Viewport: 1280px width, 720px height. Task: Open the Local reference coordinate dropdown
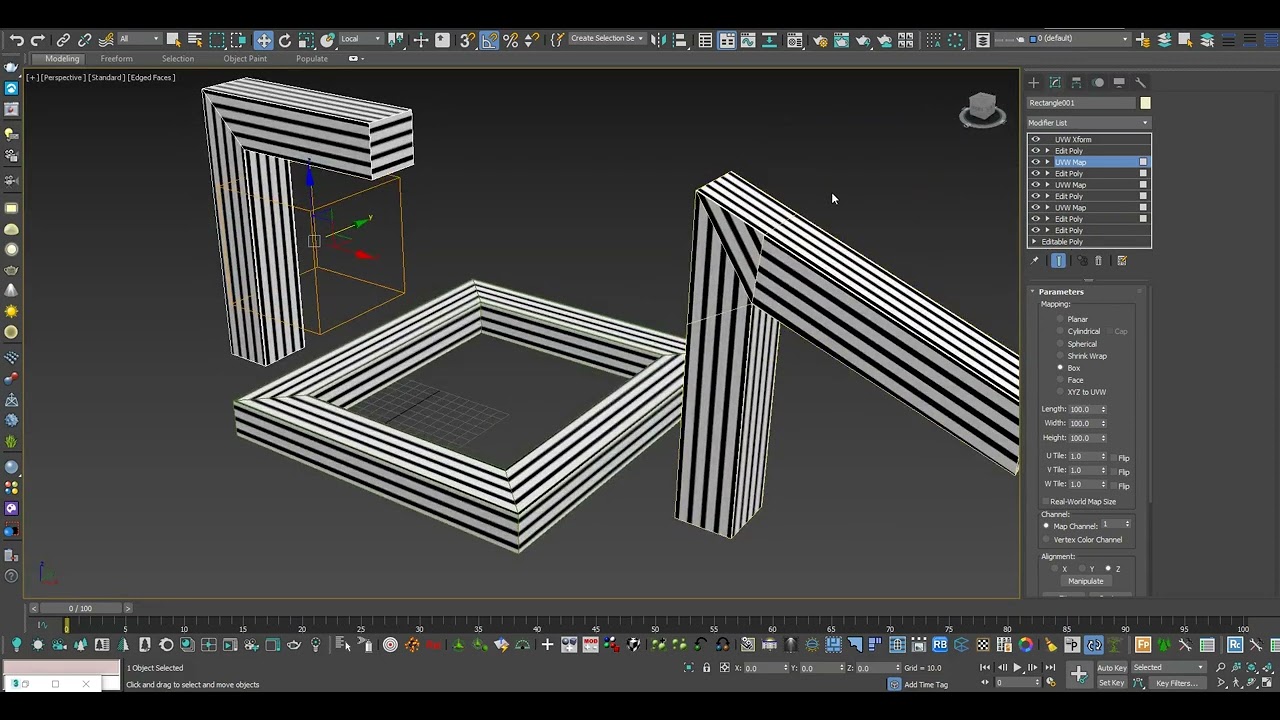[x=361, y=39]
